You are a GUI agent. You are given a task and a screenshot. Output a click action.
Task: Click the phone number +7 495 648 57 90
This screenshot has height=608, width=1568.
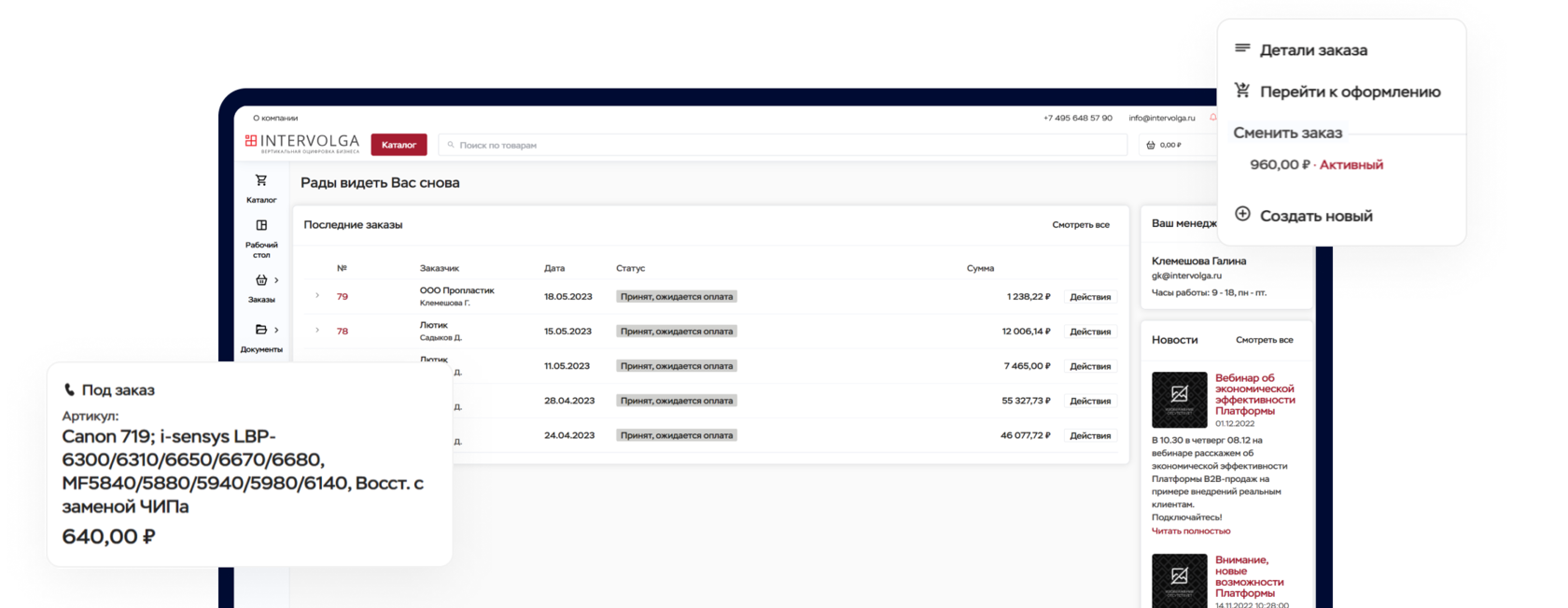(1078, 118)
